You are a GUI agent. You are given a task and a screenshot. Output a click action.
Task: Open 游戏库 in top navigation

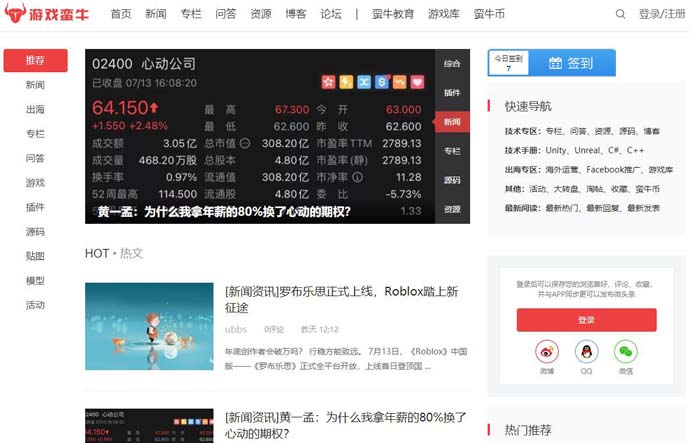[x=444, y=14]
